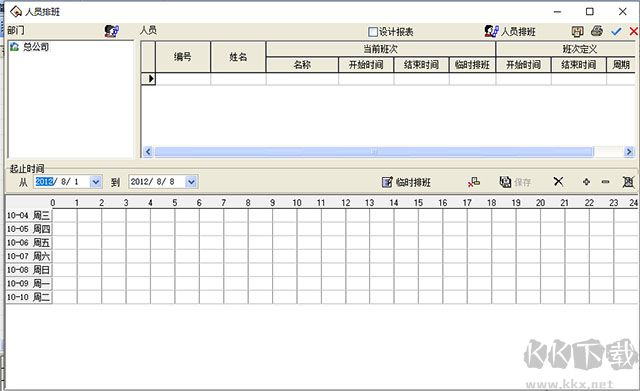640x391 pixels.
Task: Click the red-cross delete shift icon
Action: click(474, 182)
